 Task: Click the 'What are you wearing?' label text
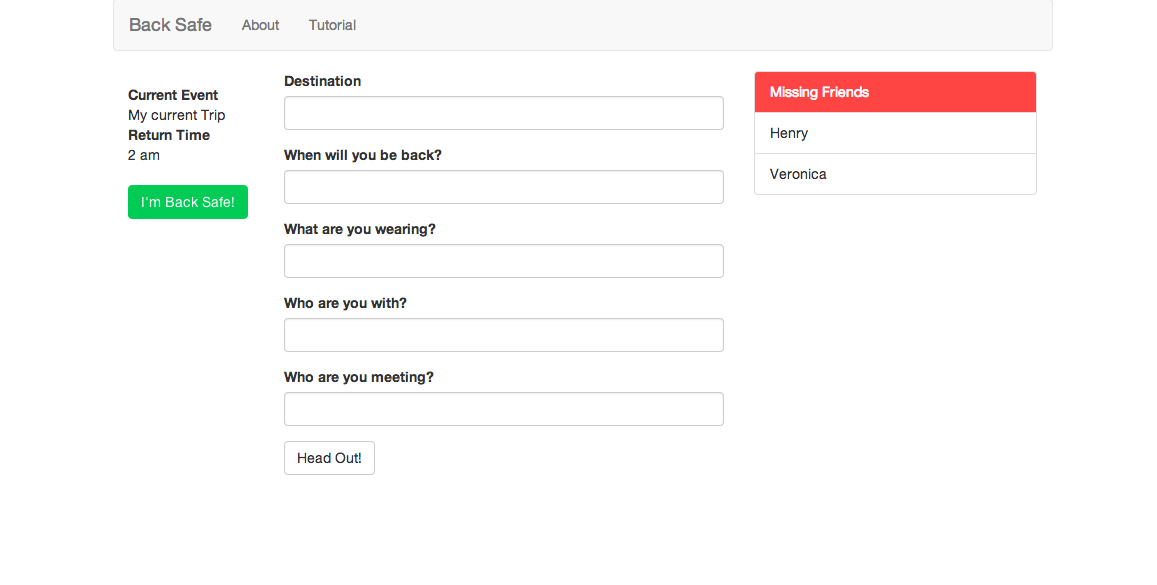click(x=359, y=229)
